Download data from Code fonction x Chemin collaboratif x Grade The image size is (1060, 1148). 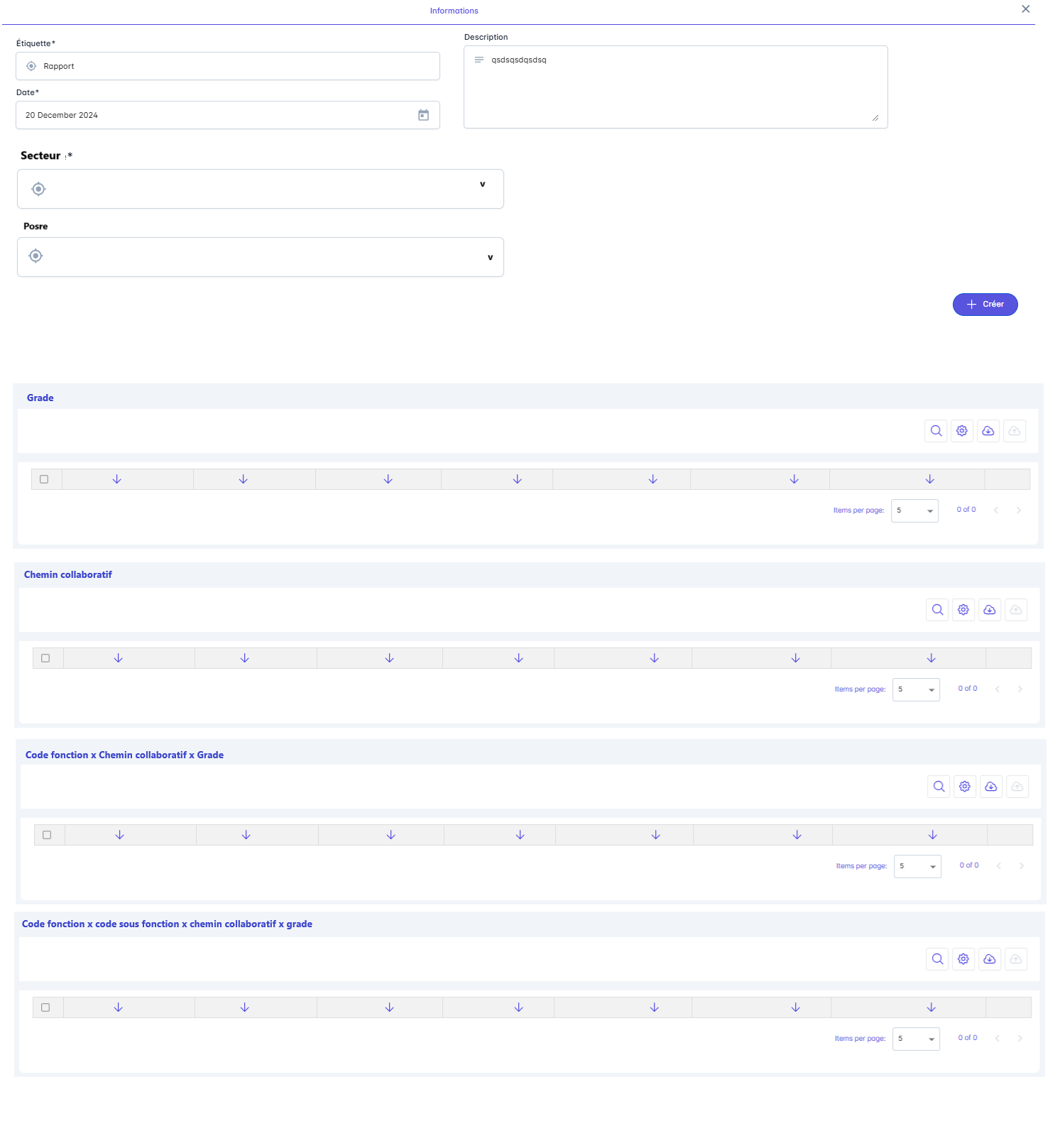tap(990, 787)
